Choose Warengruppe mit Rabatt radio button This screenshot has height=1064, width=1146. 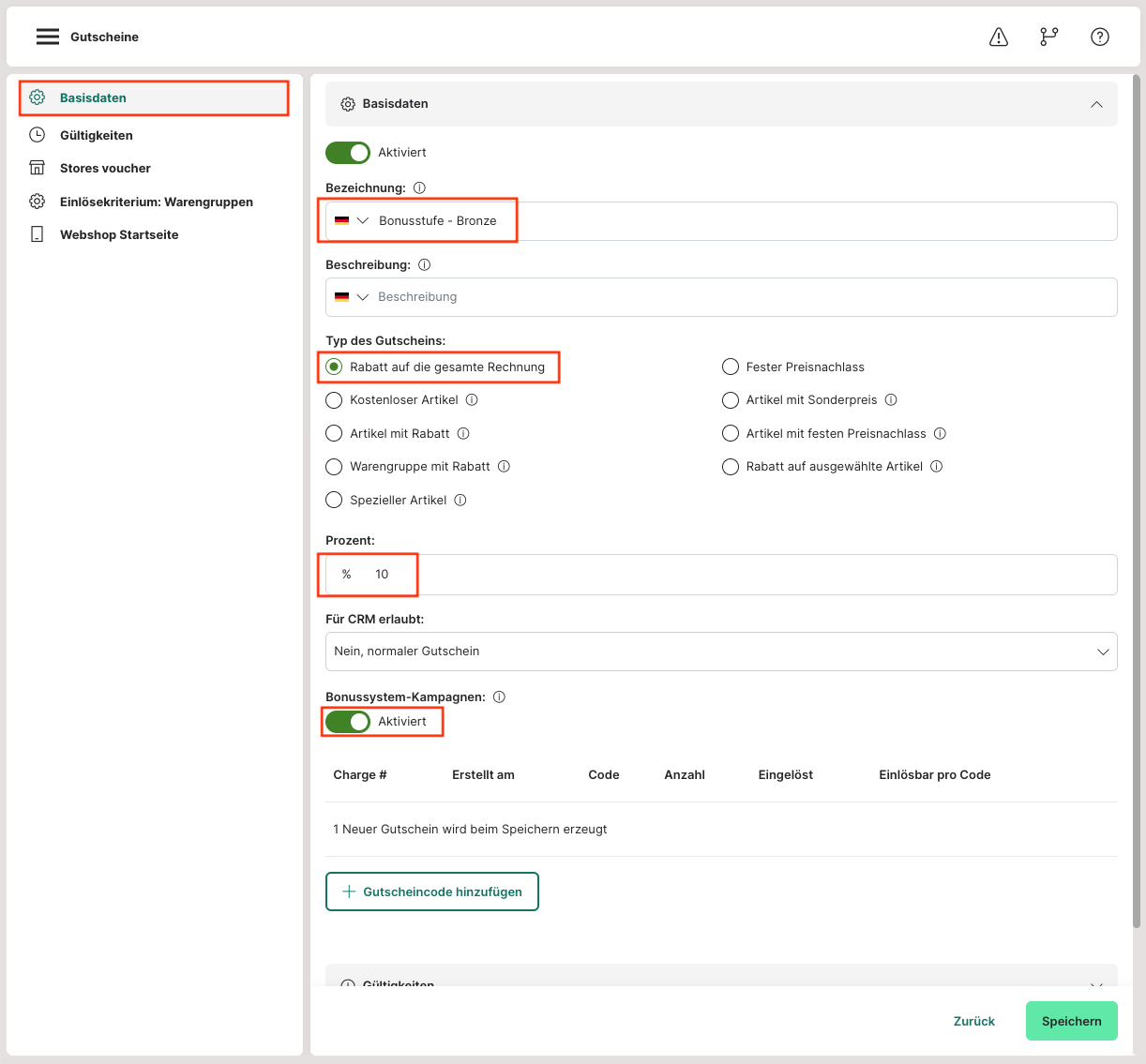tap(334, 466)
